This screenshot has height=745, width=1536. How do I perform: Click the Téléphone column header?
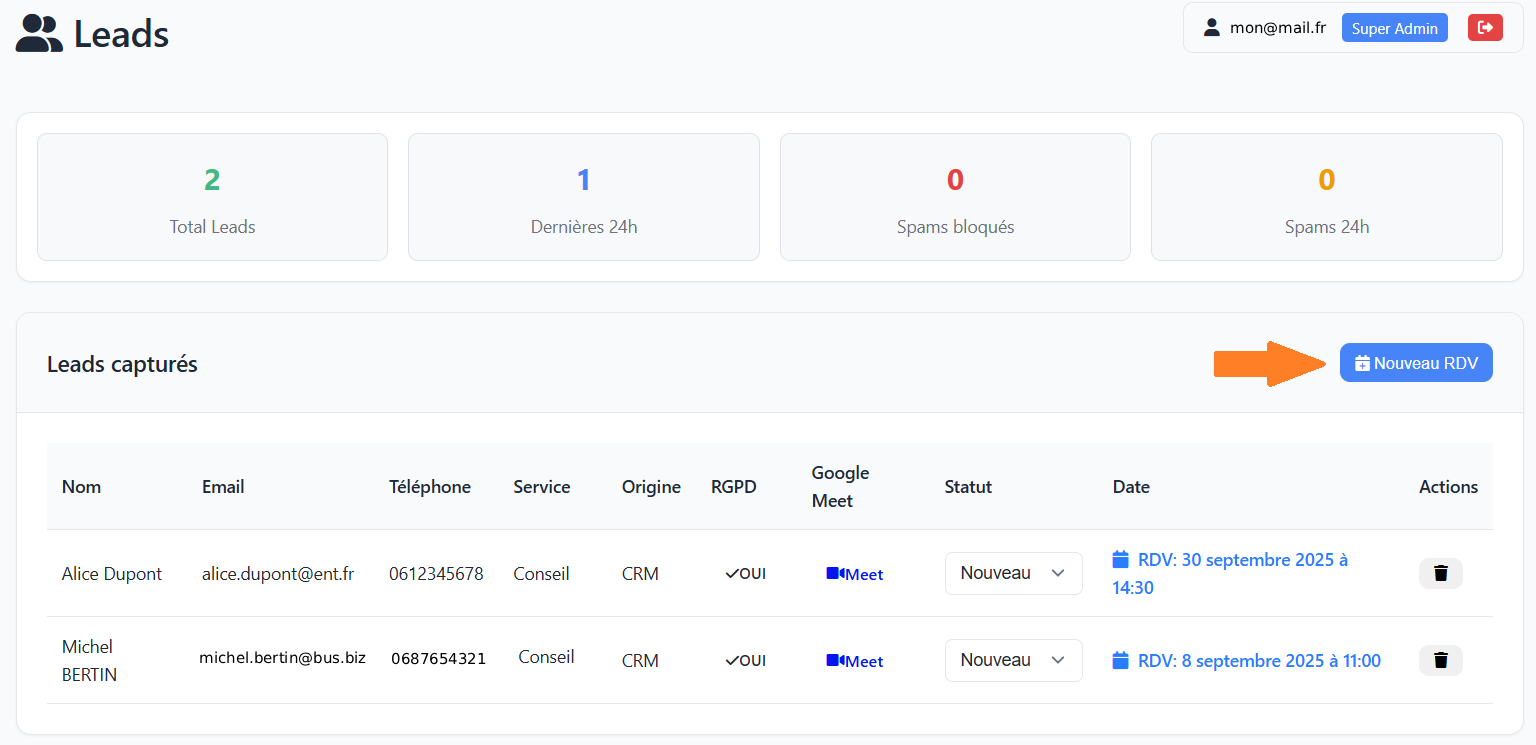[430, 487]
